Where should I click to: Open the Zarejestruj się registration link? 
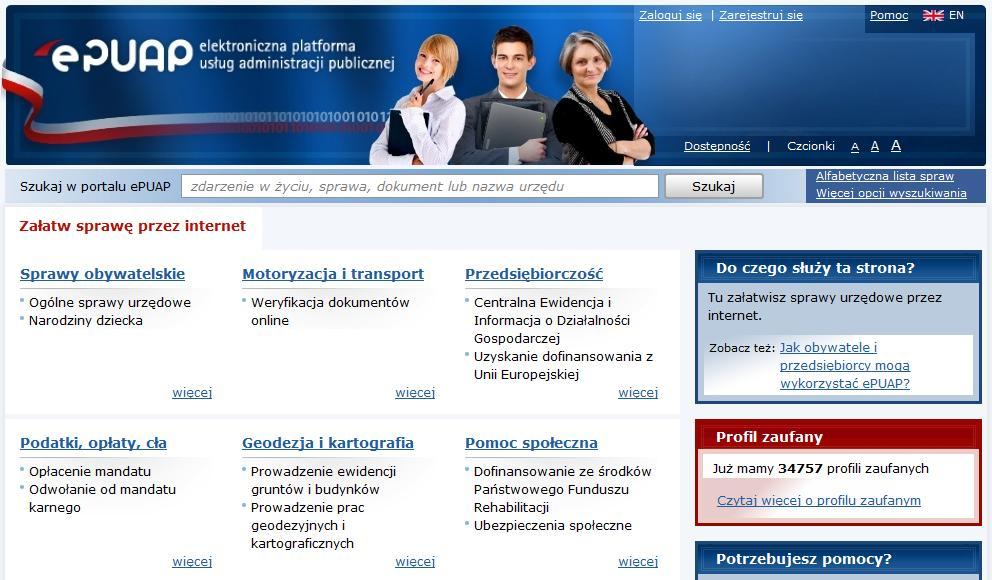tap(760, 15)
